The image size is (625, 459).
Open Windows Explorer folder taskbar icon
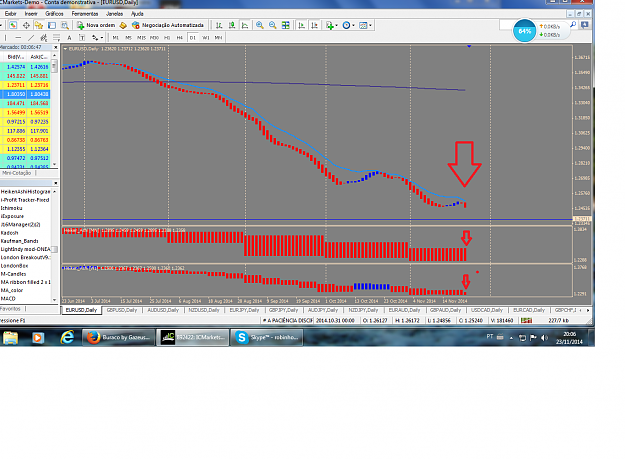(x=10, y=338)
